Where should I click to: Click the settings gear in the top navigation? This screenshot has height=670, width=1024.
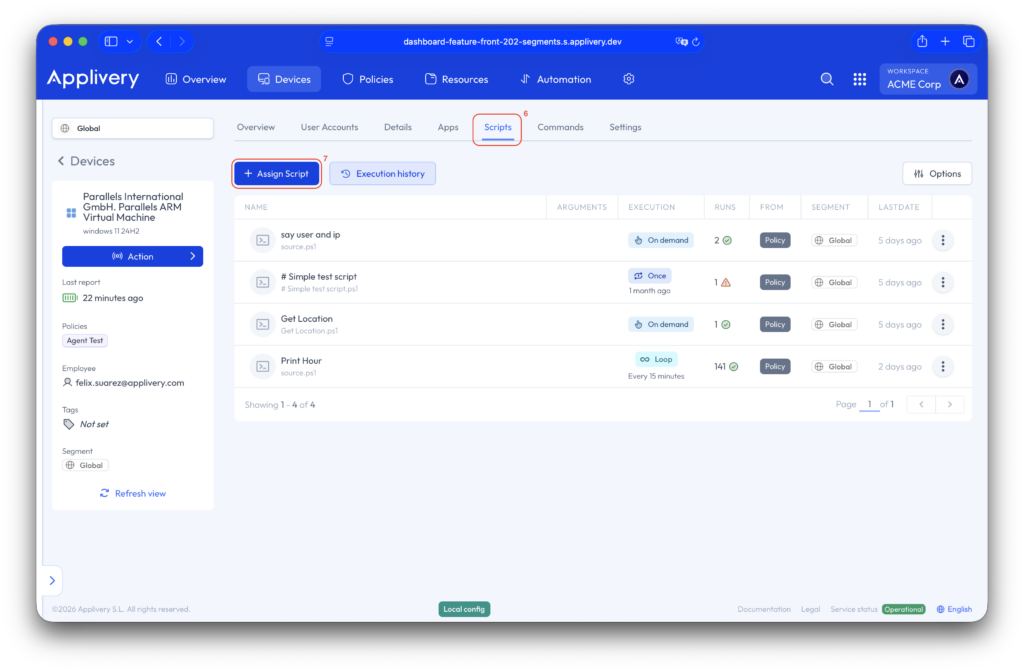click(628, 78)
